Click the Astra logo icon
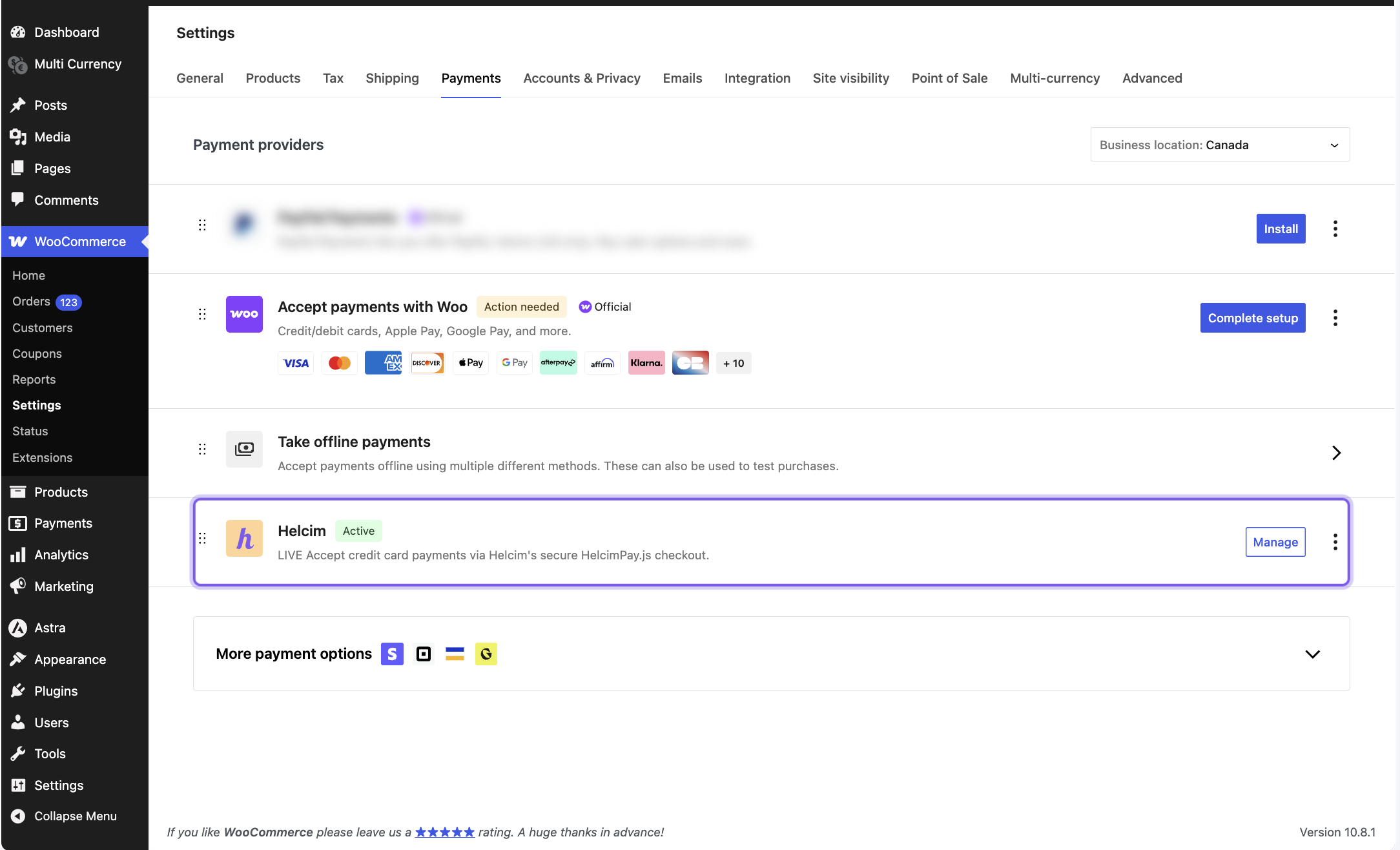This screenshot has width=1400, height=850. pos(18,628)
